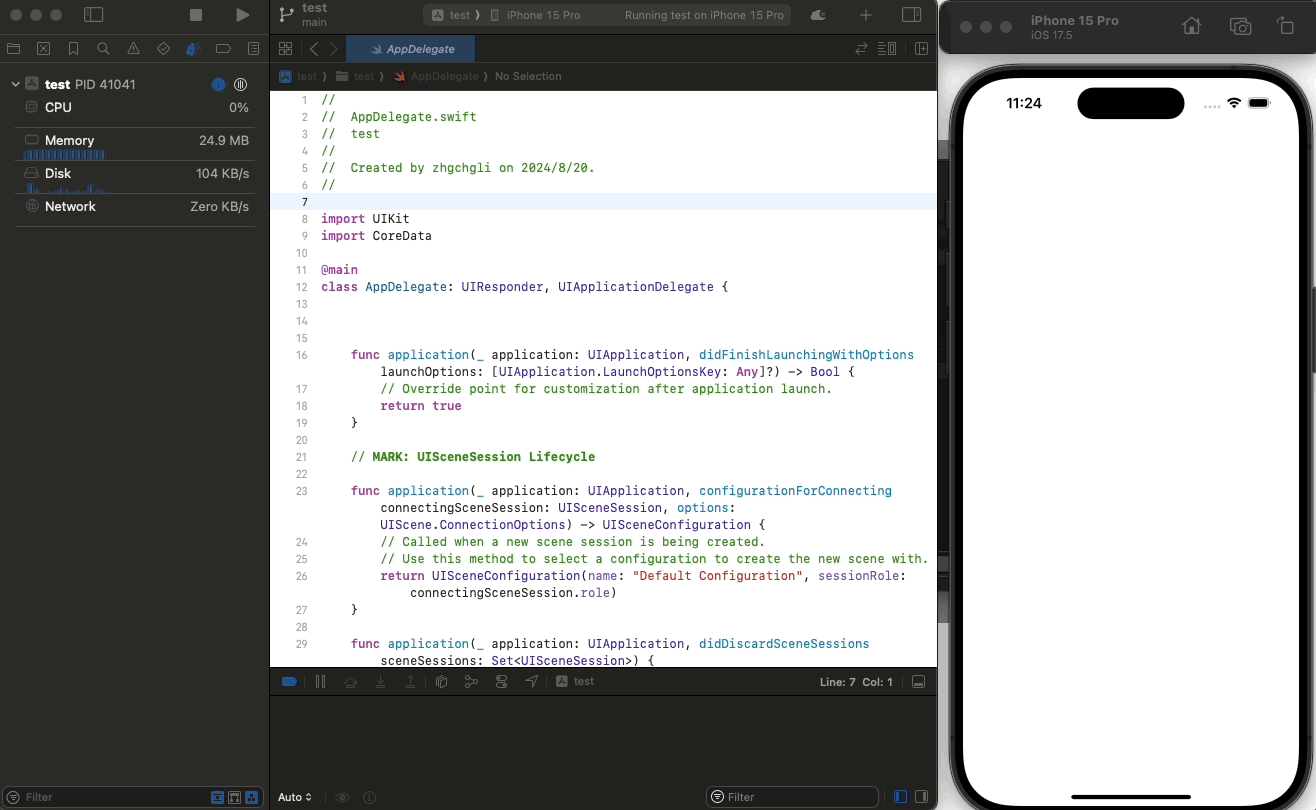
Task: Select AppDelegate in the jump bar breadcrumb
Action: click(x=444, y=76)
